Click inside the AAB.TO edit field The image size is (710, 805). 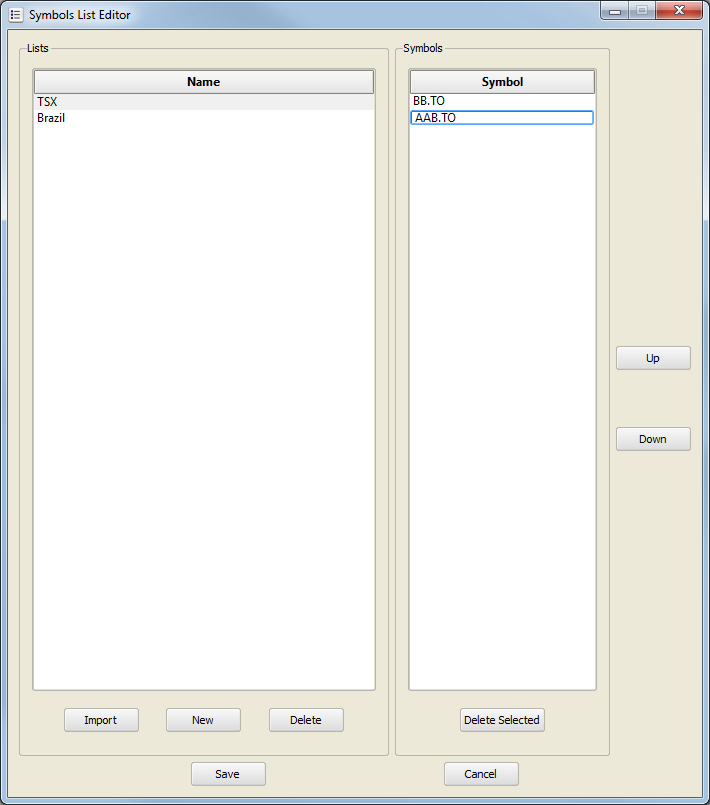coord(500,118)
